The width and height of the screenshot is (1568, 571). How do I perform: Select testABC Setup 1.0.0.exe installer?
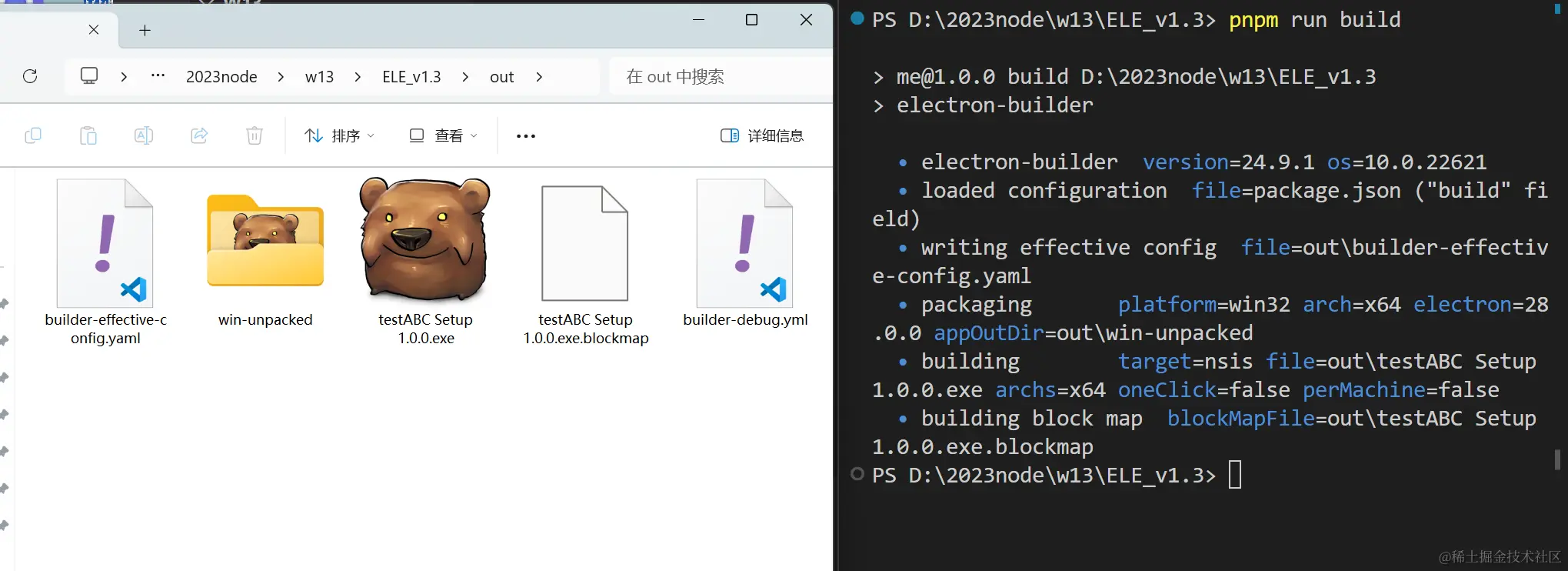pos(424,241)
